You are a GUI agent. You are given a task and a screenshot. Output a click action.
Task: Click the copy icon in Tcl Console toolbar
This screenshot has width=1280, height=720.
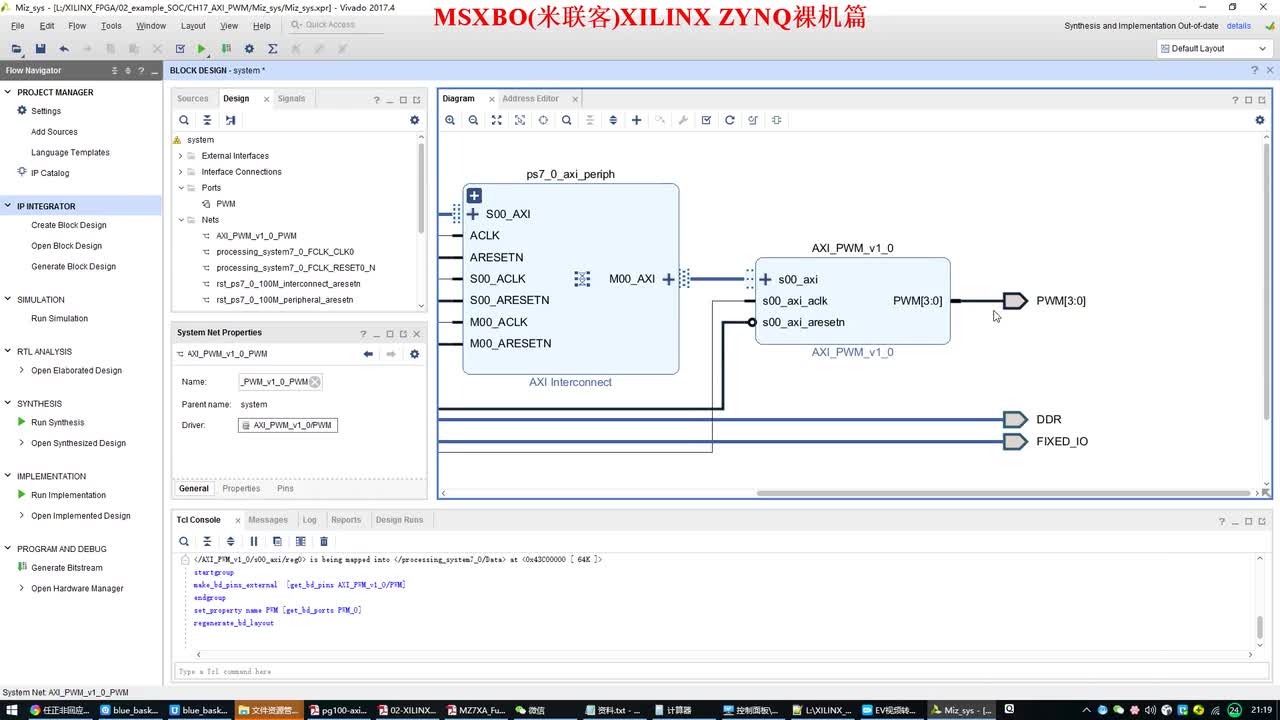277,541
